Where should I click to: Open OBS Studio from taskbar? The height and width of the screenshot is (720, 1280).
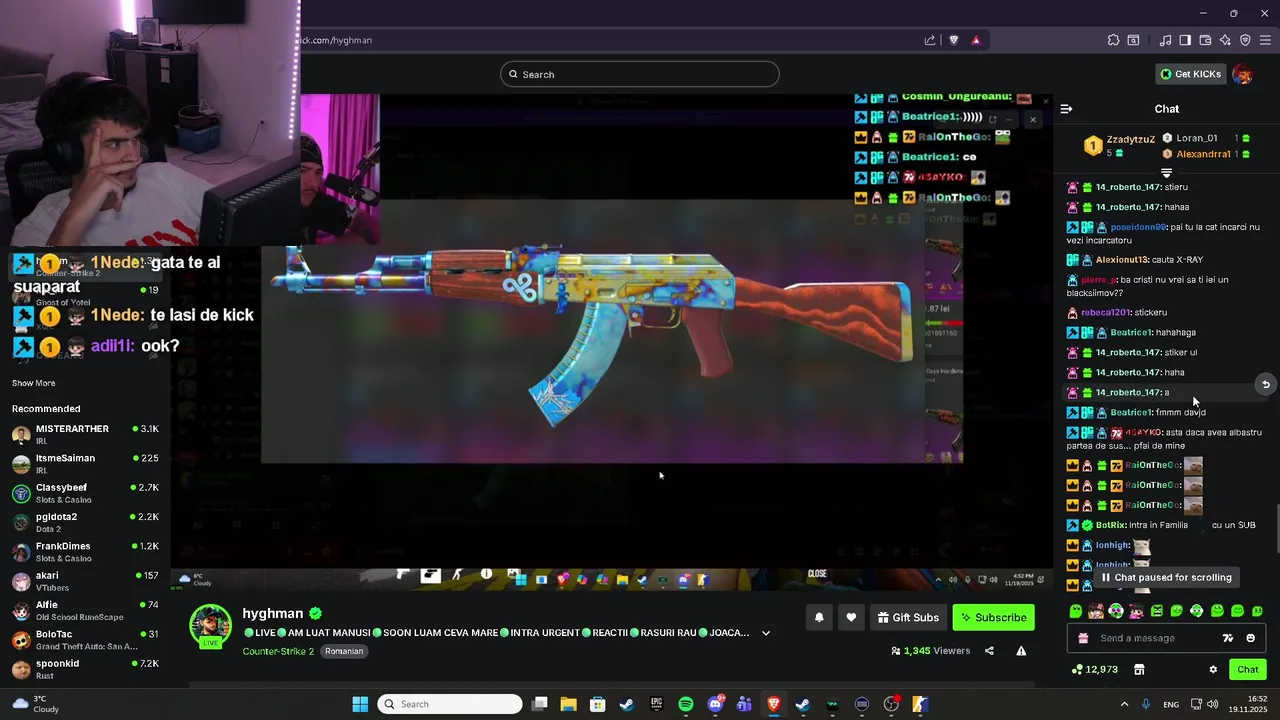tap(891, 704)
